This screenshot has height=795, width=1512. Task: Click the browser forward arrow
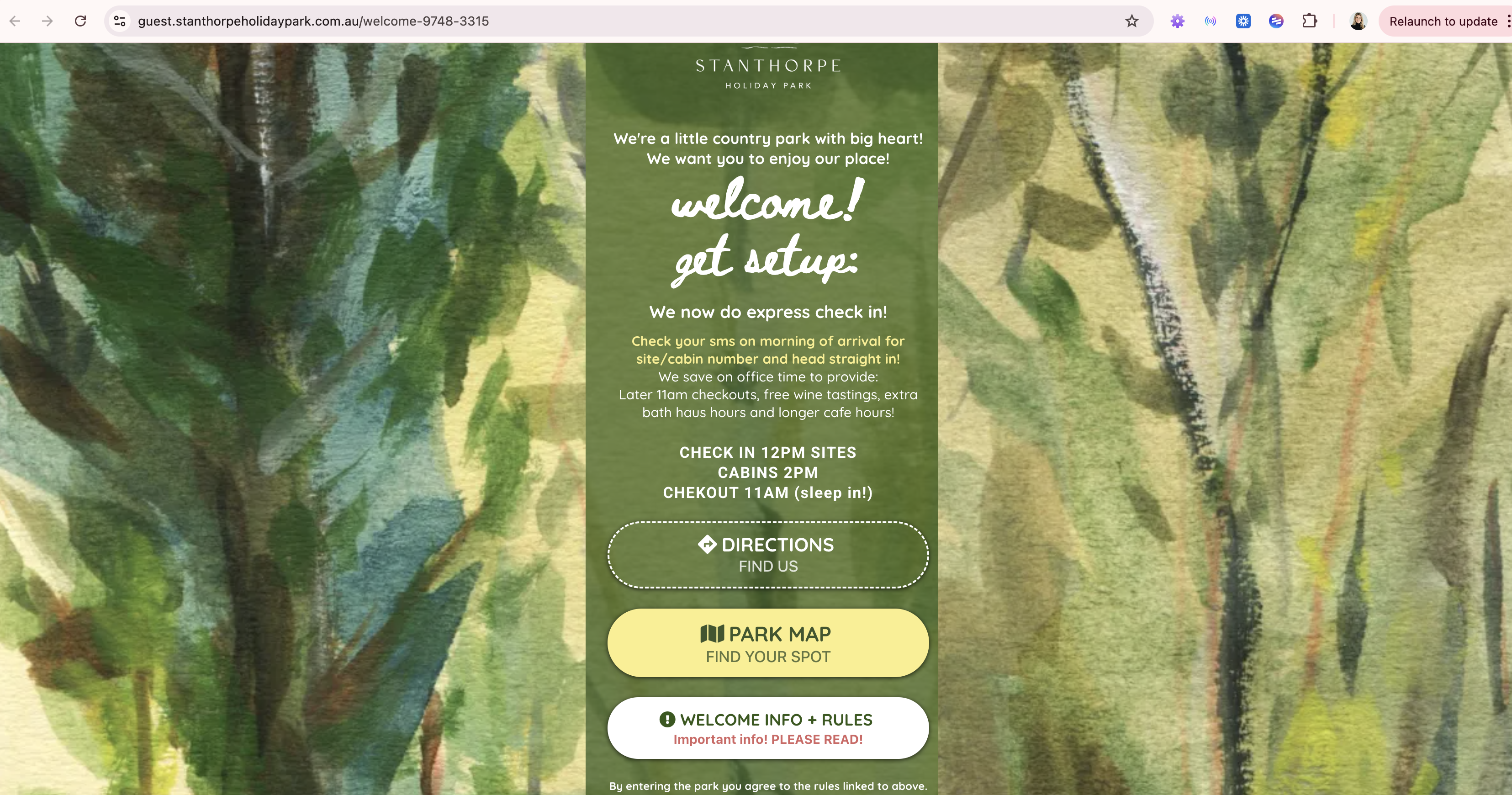[48, 21]
